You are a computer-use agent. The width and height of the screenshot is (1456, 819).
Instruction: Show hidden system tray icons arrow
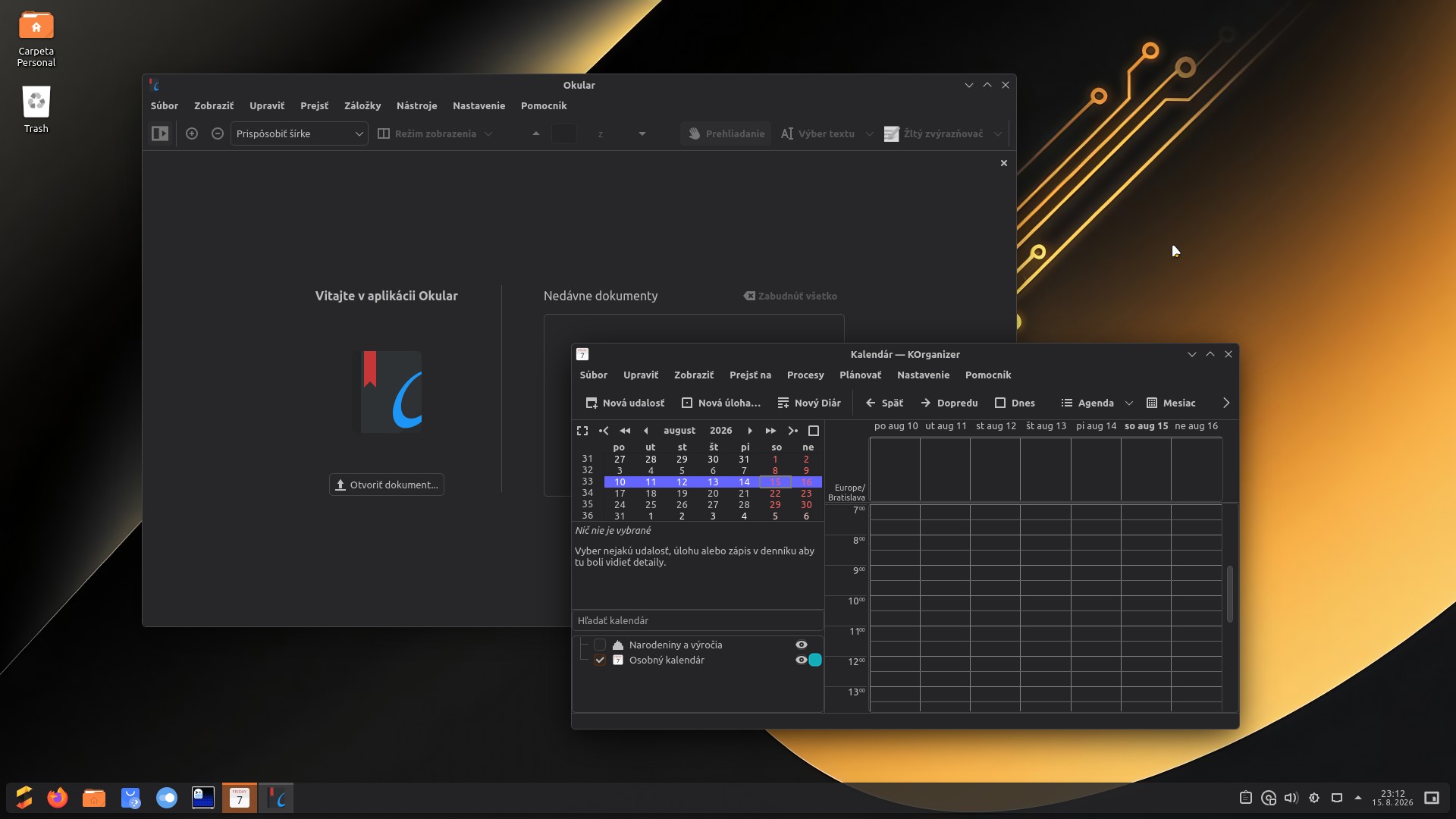pyautogui.click(x=1358, y=798)
